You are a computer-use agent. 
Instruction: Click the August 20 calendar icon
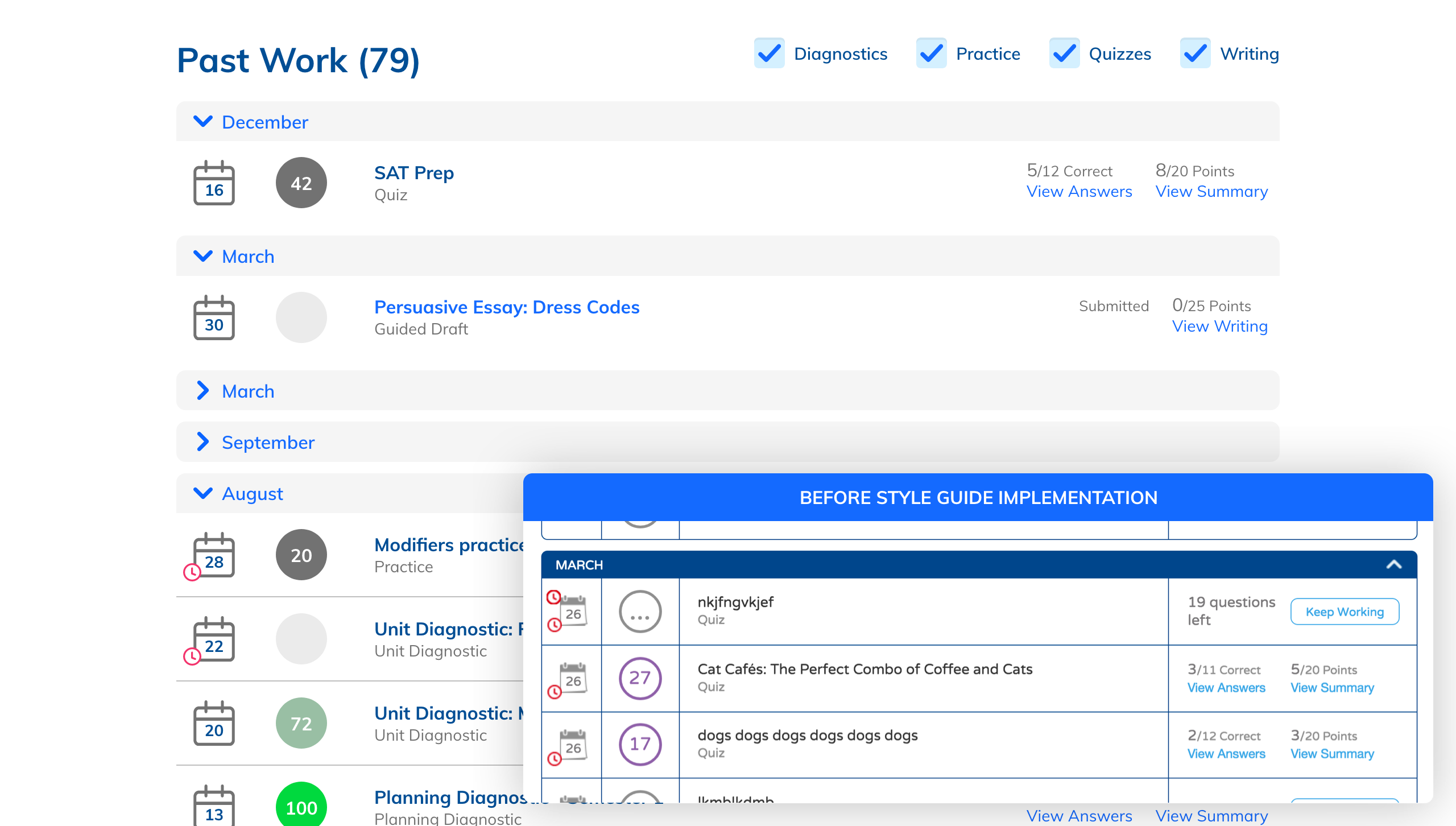click(214, 724)
